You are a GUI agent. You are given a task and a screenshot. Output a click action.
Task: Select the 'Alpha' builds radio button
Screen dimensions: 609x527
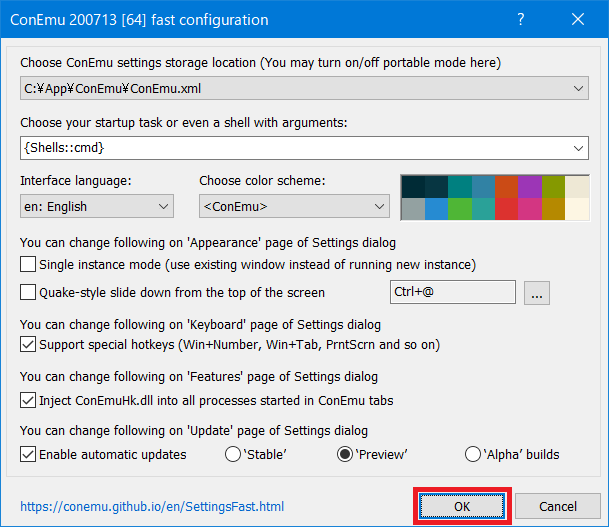pyautogui.click(x=473, y=454)
